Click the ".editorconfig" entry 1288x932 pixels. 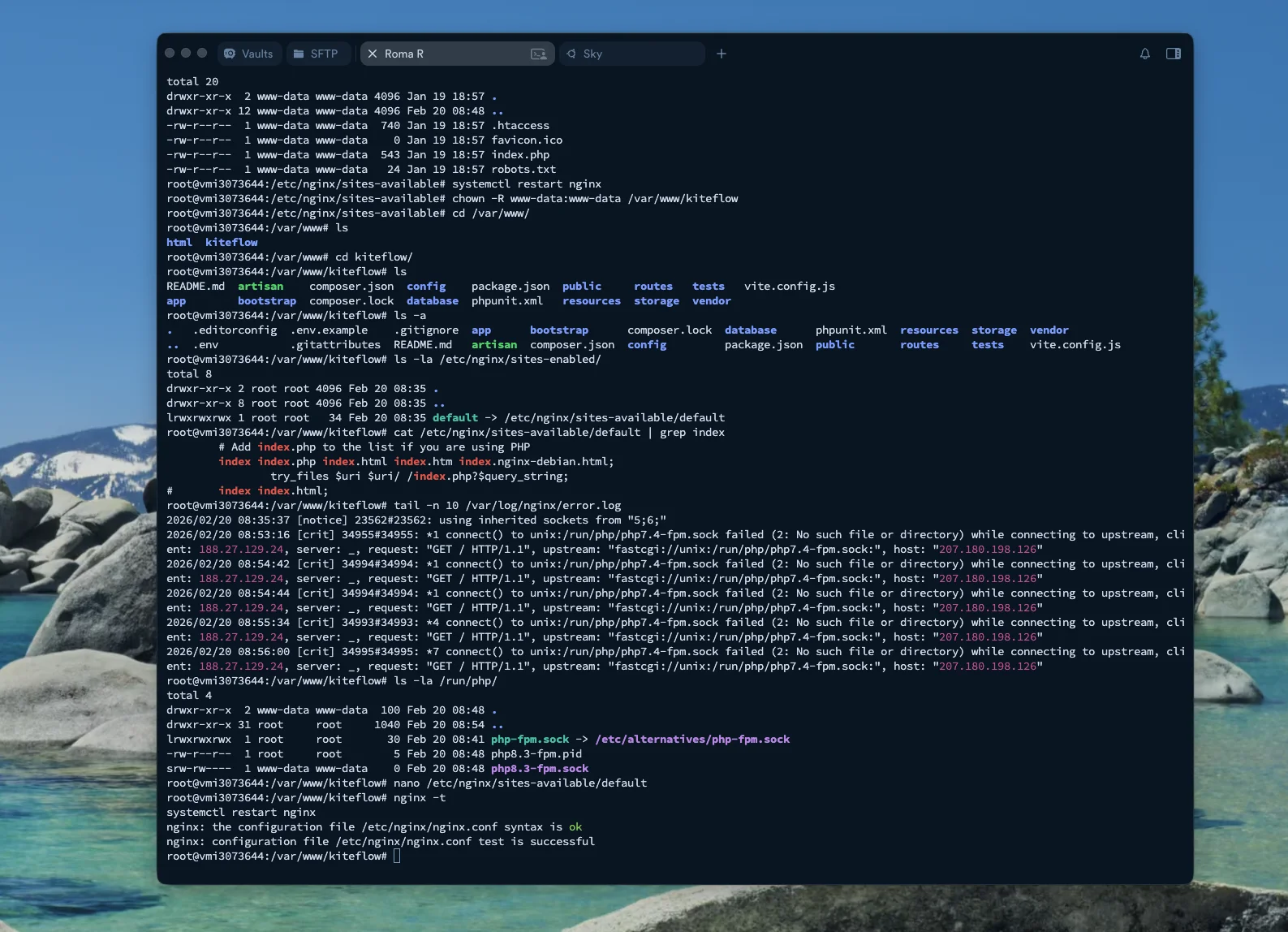(235, 330)
